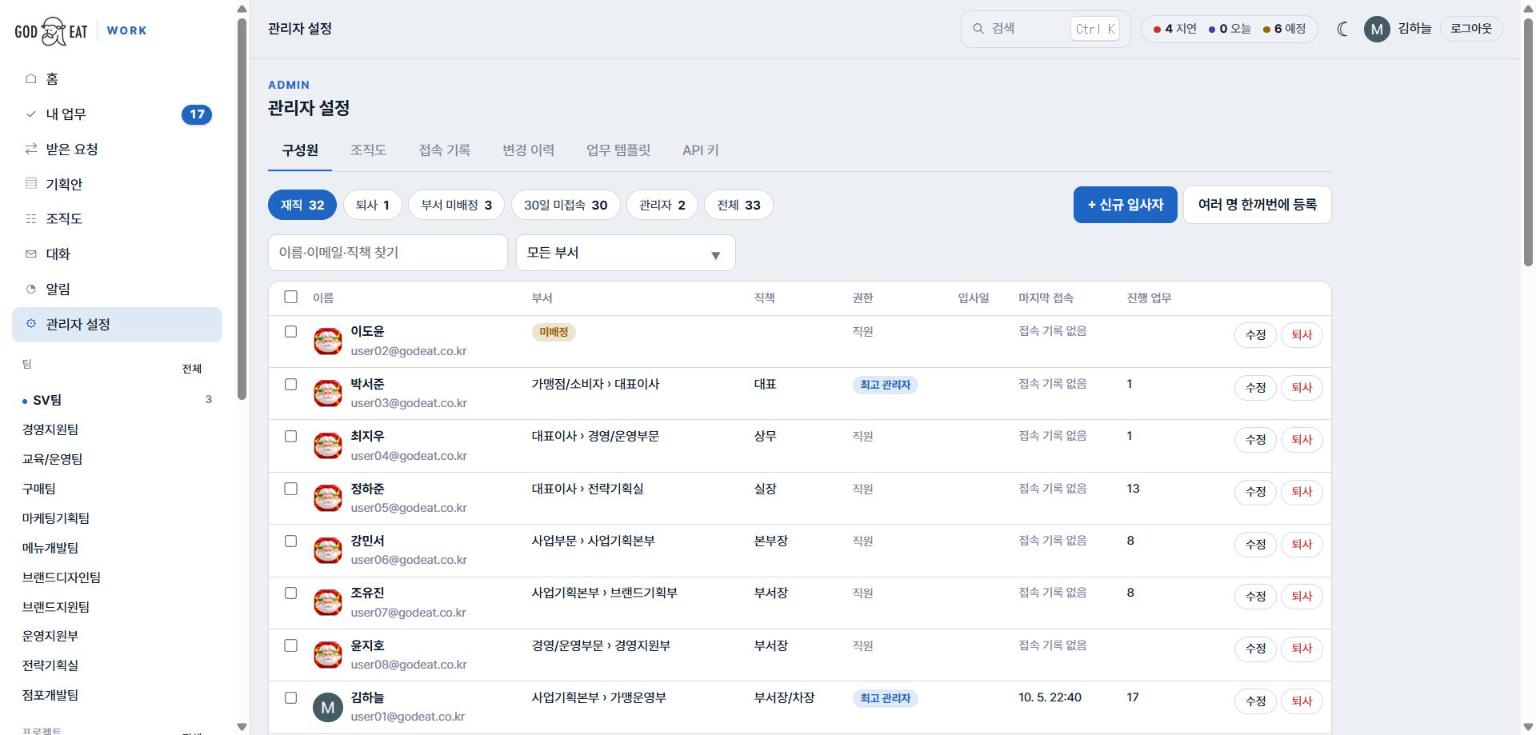Screen dimensions: 1536x735
Task: Filter by 재직 32 chip
Action: point(302,205)
